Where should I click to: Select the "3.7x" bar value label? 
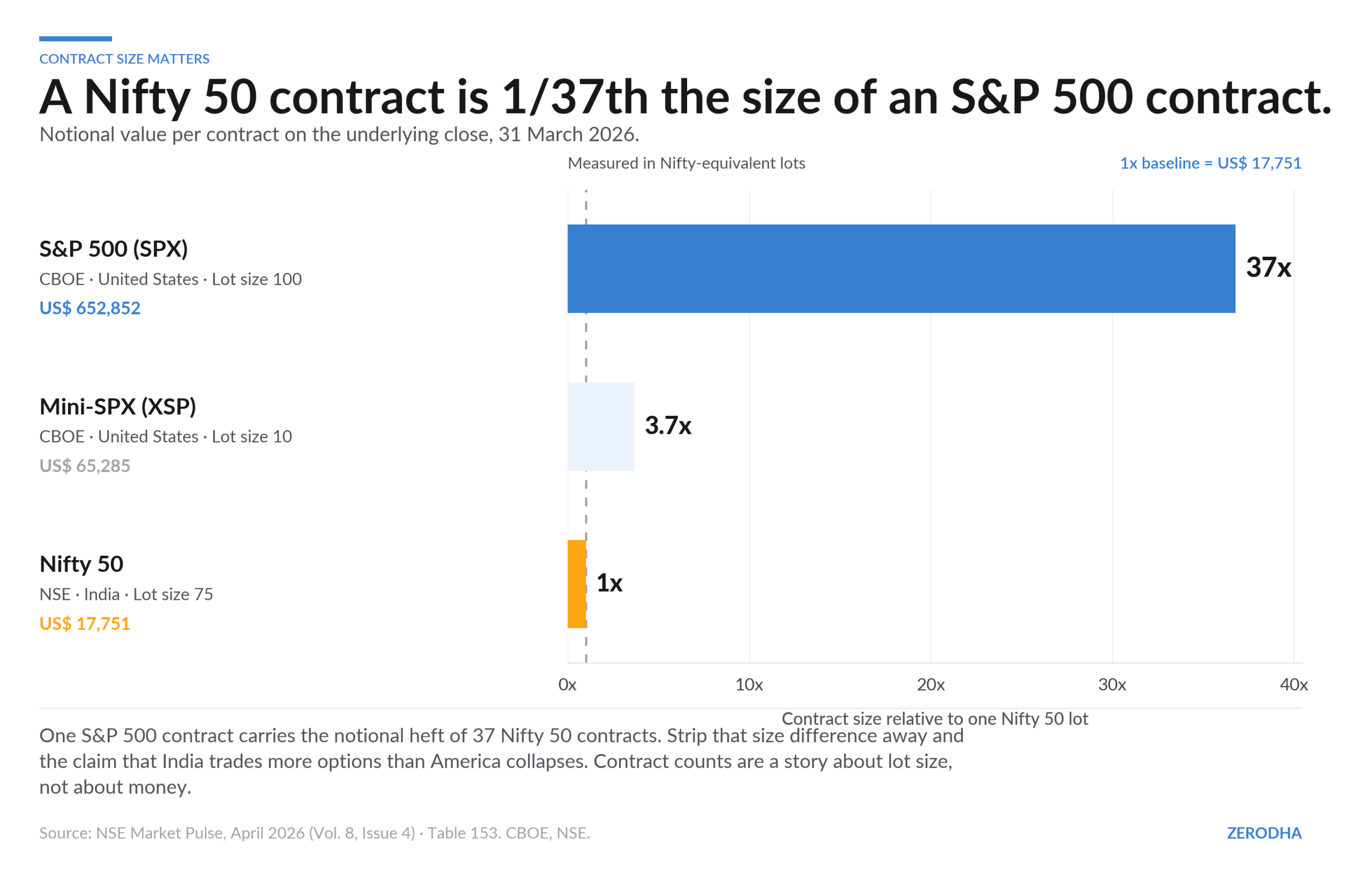point(668,426)
